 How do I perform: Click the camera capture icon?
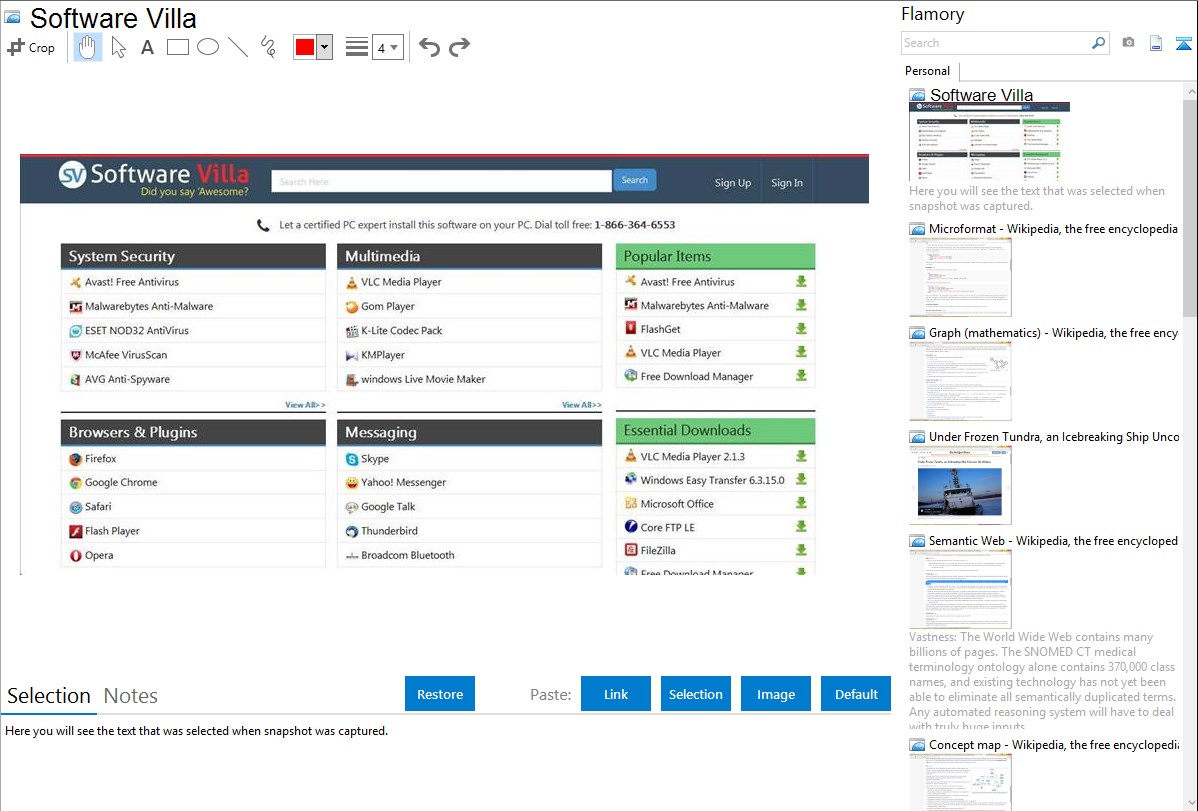click(1128, 43)
